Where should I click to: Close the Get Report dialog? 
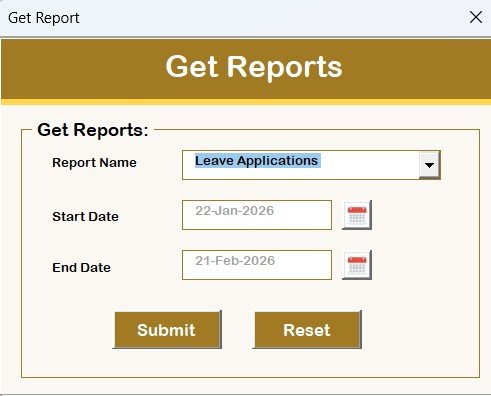point(476,17)
